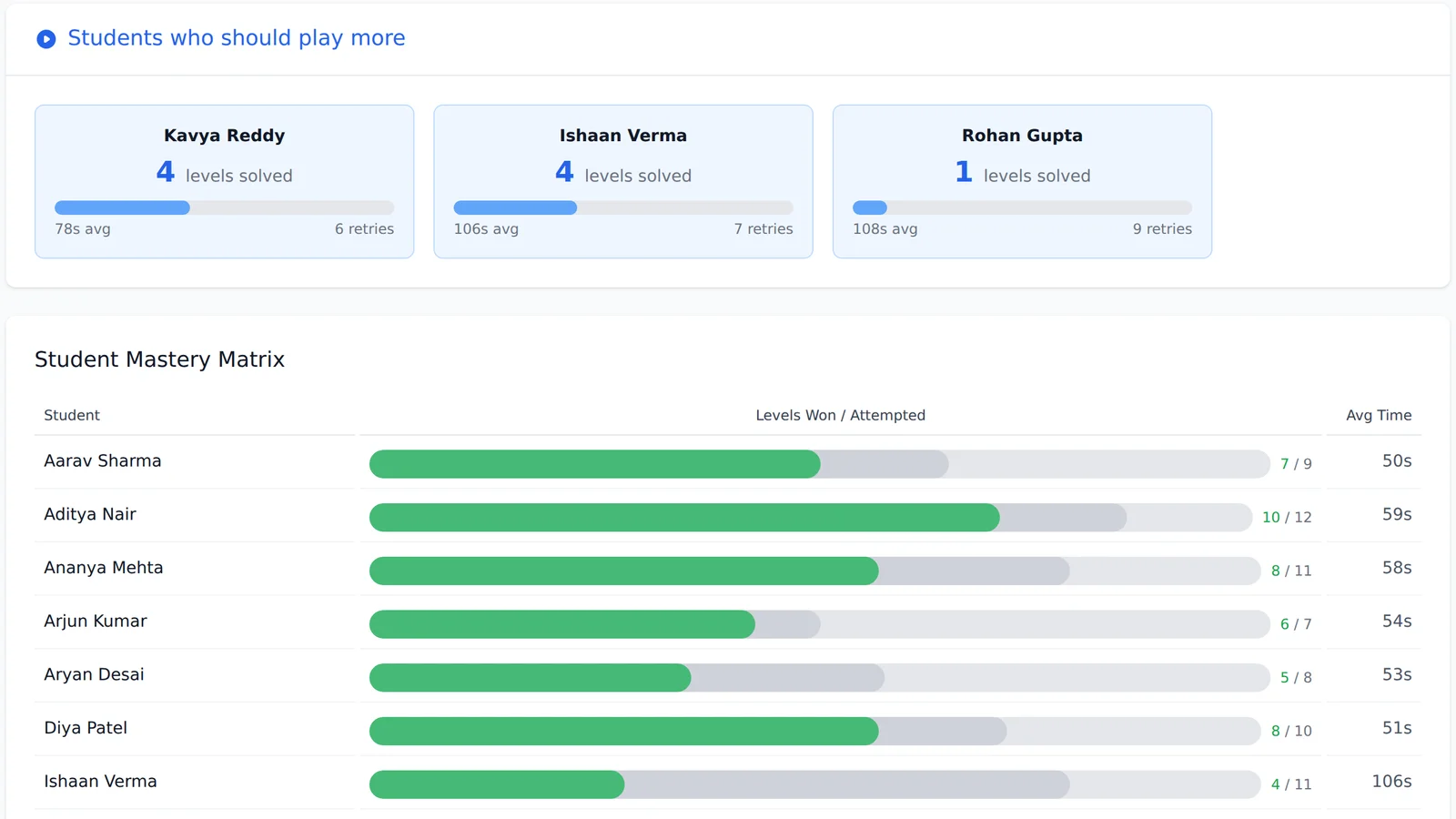1456x819 pixels.
Task: Sort by the Student column header
Action: click(72, 415)
